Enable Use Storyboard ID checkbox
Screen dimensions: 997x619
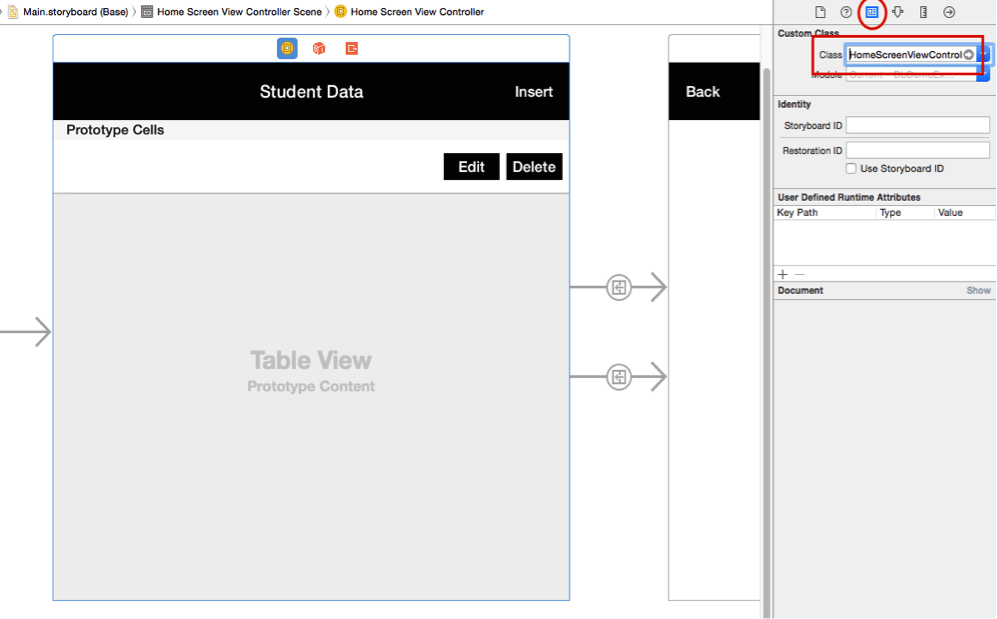tap(851, 168)
